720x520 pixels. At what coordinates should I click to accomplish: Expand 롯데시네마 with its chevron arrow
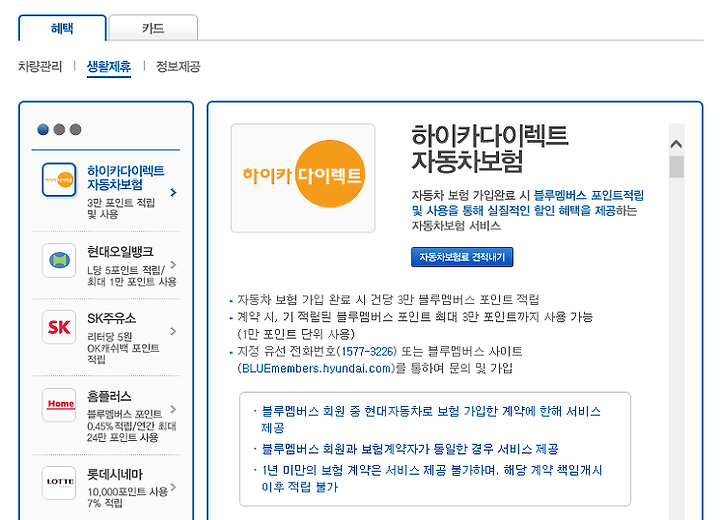click(173, 487)
